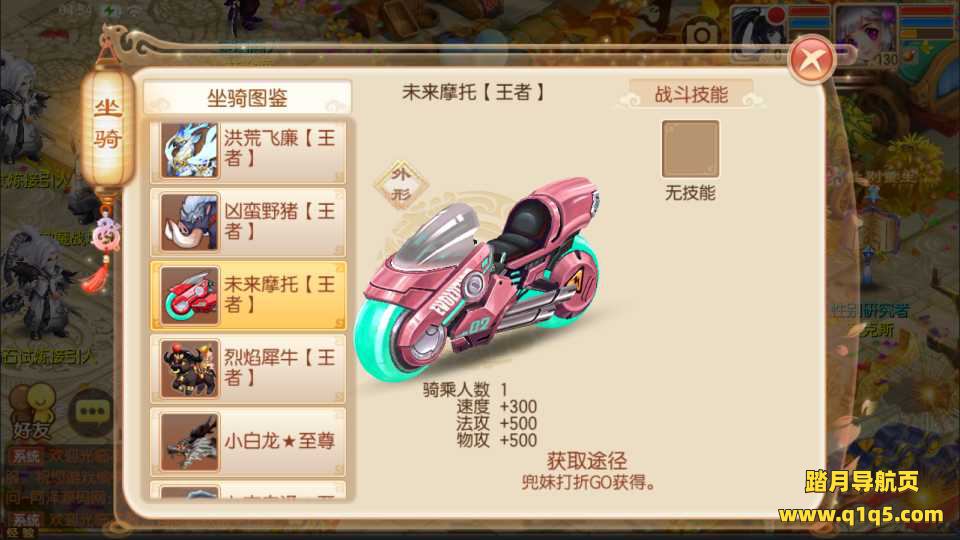Viewport: 960px width, 540px height.
Task: Click the large pink motorcycle preview
Action: pyautogui.click(x=482, y=279)
